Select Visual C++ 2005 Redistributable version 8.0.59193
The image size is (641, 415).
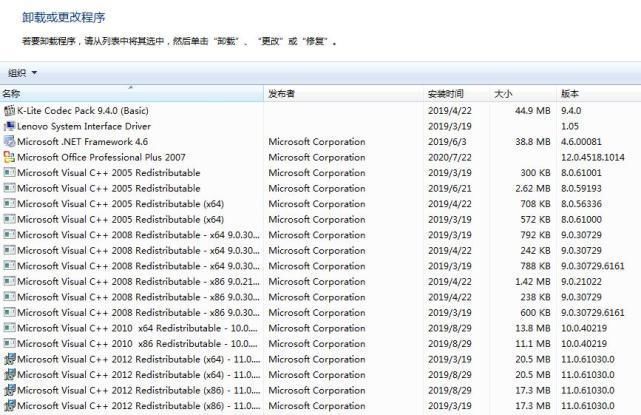(x=108, y=188)
